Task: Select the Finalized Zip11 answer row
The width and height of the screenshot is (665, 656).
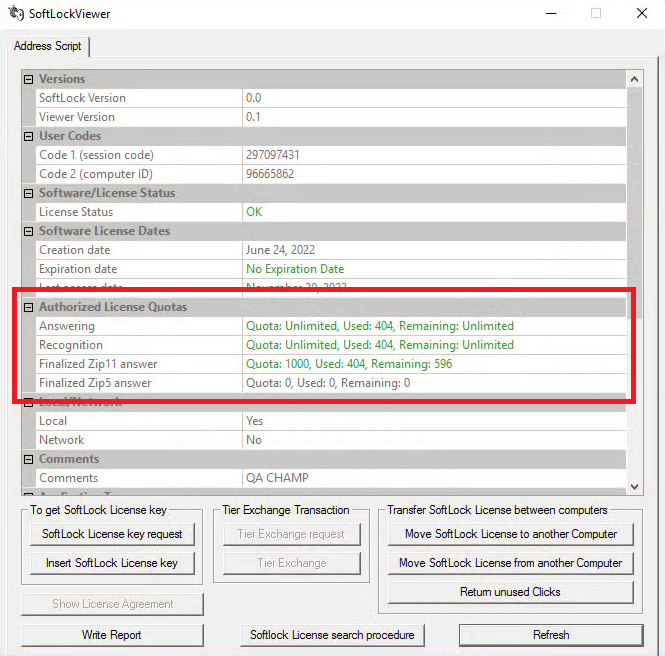Action: tap(331, 364)
